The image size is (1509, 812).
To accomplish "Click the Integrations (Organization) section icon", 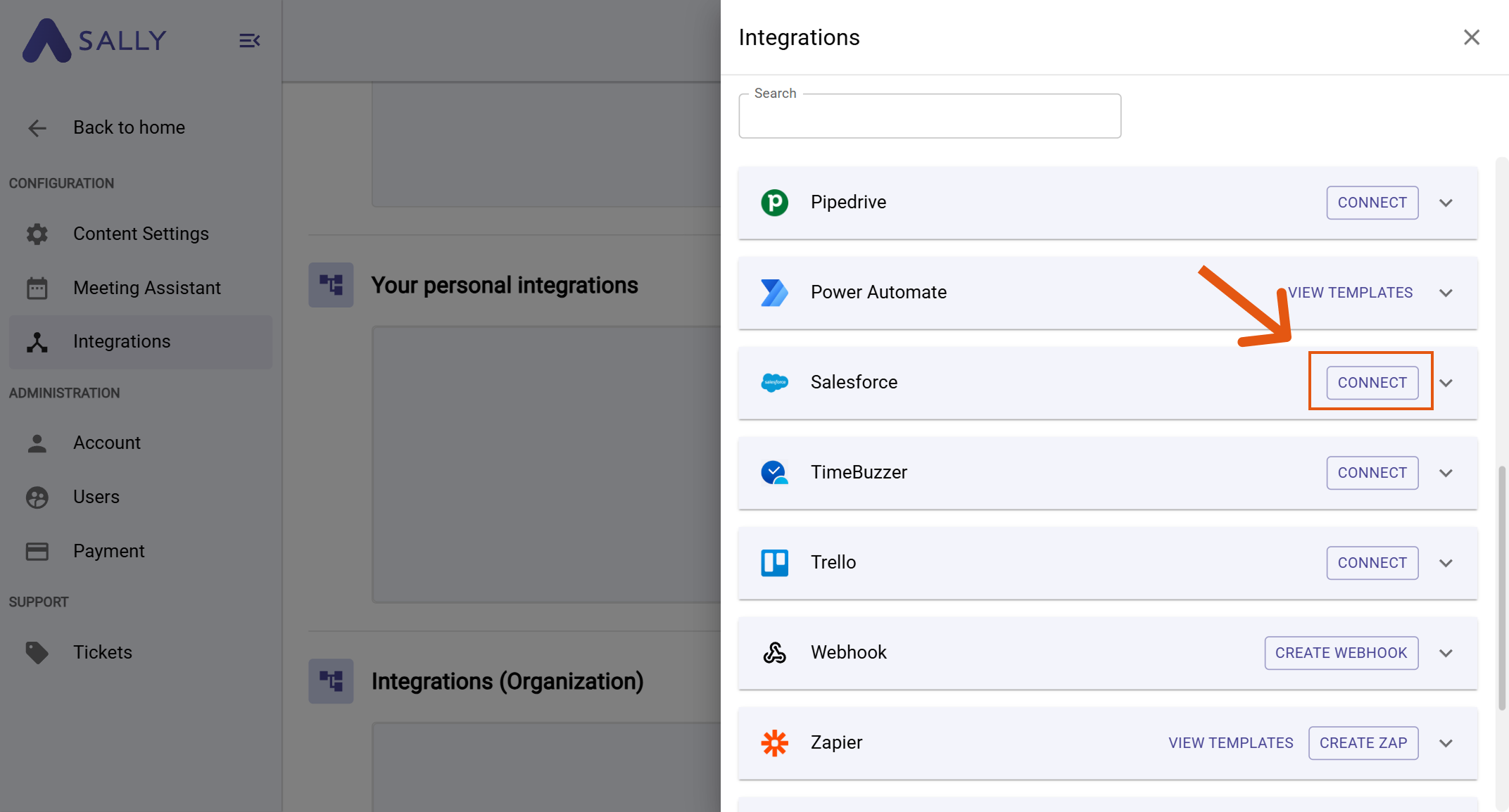I will [x=331, y=681].
